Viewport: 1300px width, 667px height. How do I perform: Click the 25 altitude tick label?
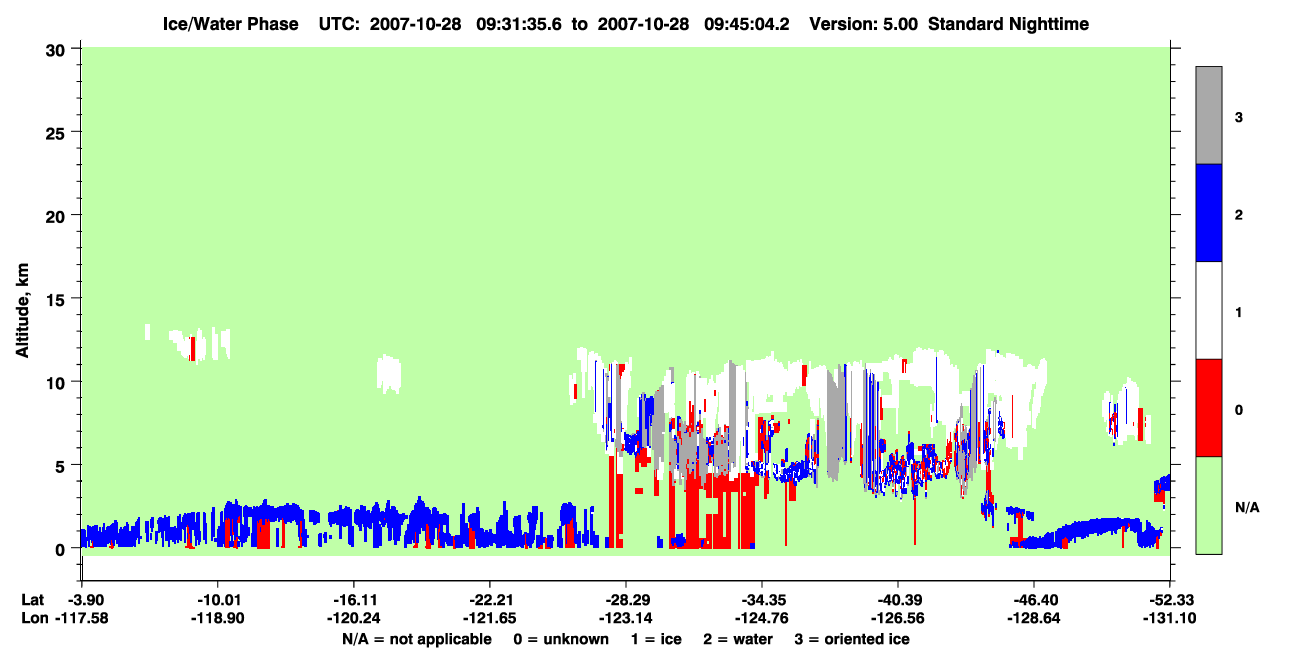click(55, 132)
